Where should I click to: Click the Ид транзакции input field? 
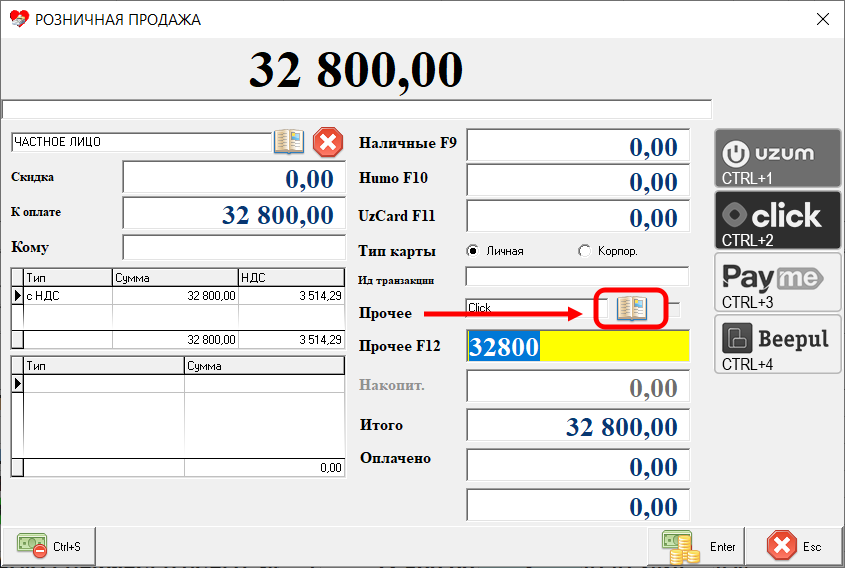pyautogui.click(x=577, y=276)
